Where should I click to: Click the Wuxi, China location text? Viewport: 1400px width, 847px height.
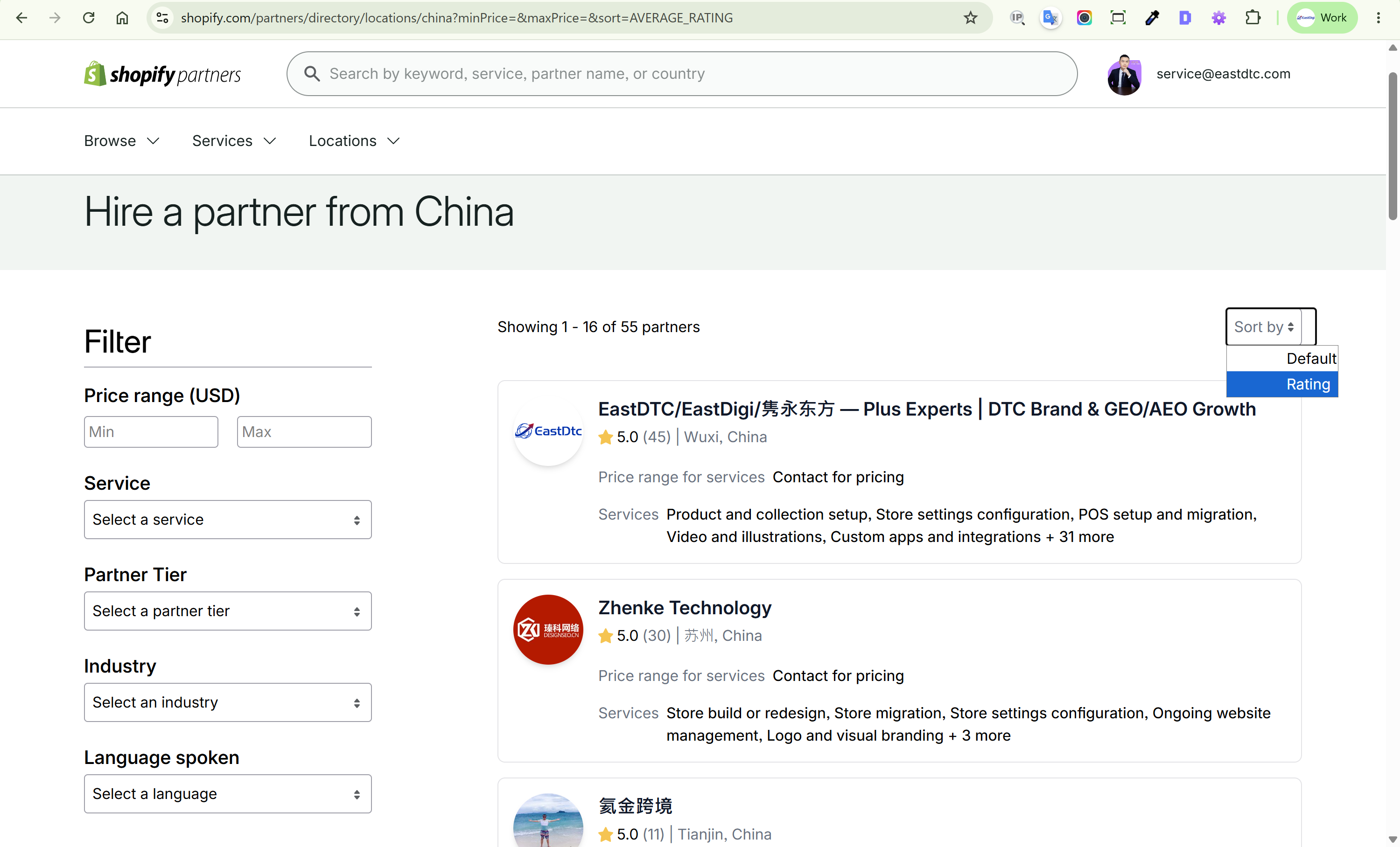tap(725, 437)
